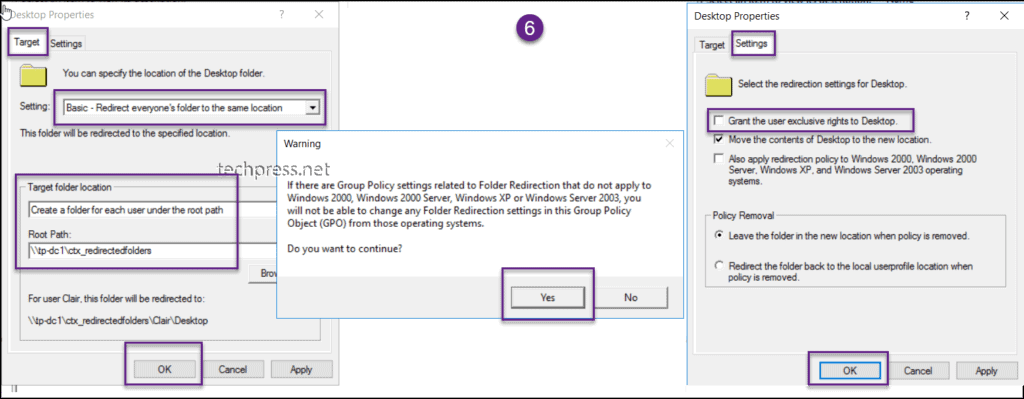Image resolution: width=1024 pixels, height=399 pixels.
Task: Open Target tab in right Desktop Properties window
Action: pos(712,45)
